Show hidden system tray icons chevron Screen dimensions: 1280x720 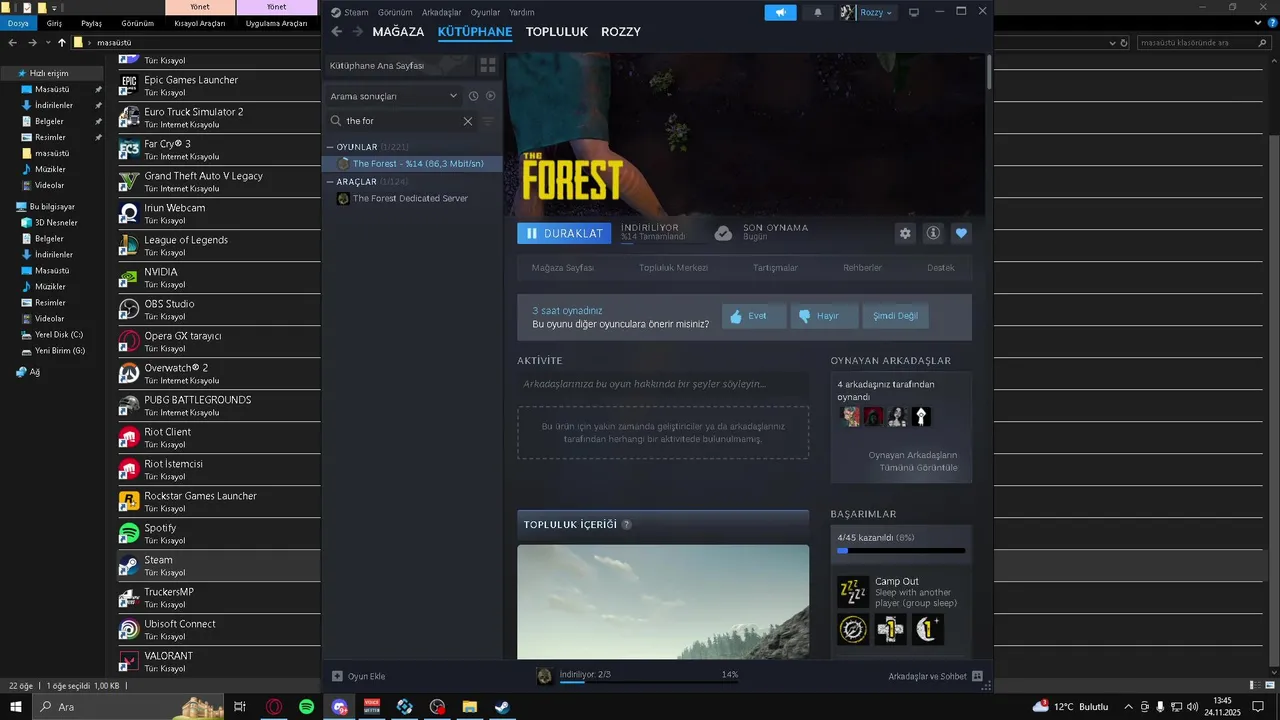click(x=1128, y=707)
